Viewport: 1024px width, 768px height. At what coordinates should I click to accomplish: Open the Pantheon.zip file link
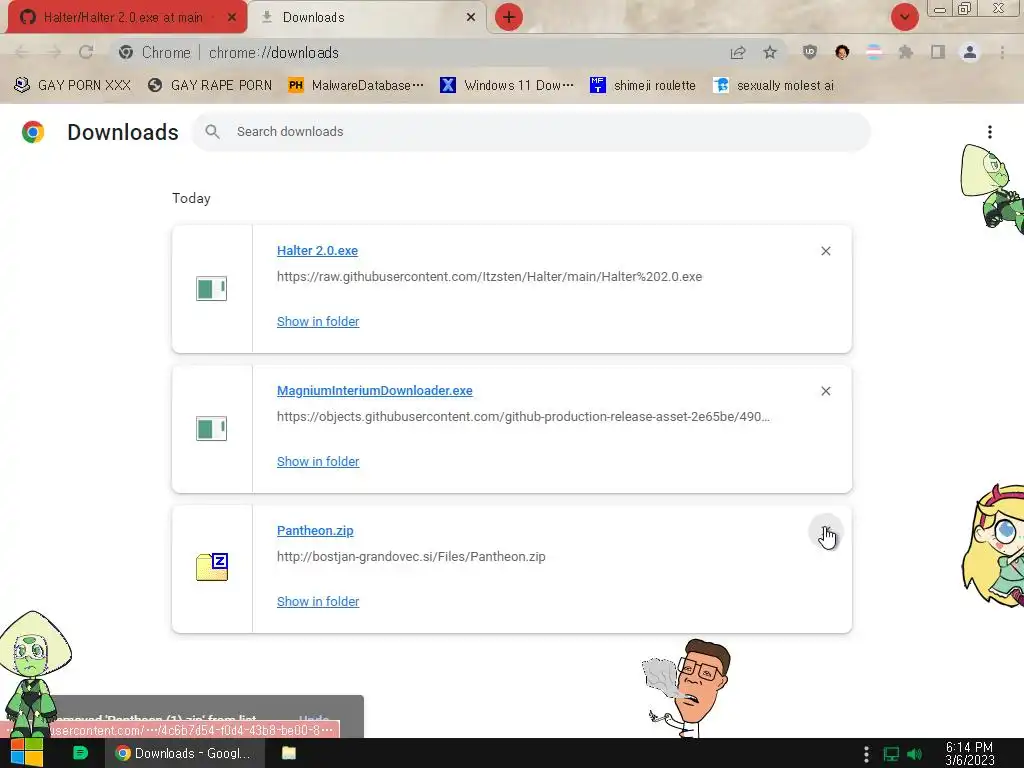(315, 531)
